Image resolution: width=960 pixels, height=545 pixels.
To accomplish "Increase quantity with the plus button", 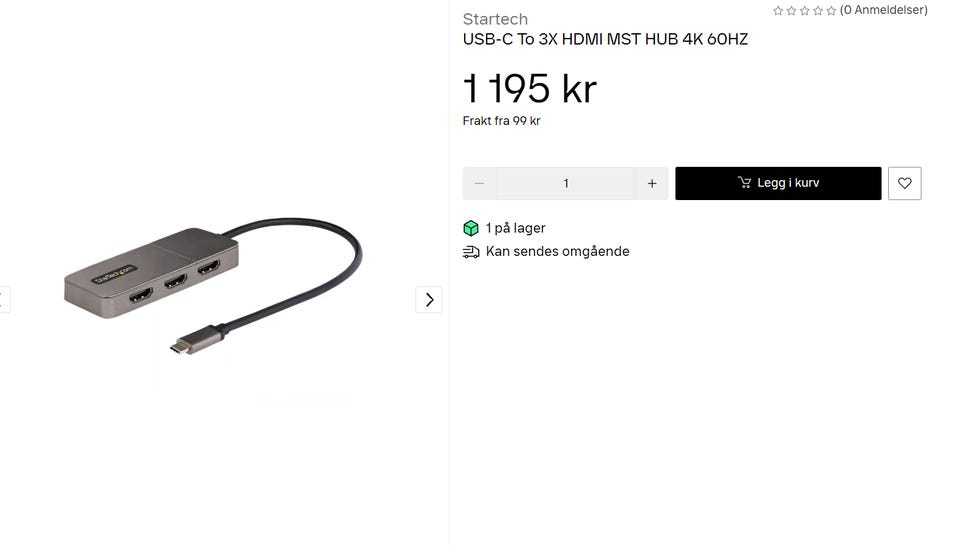I will click(652, 183).
